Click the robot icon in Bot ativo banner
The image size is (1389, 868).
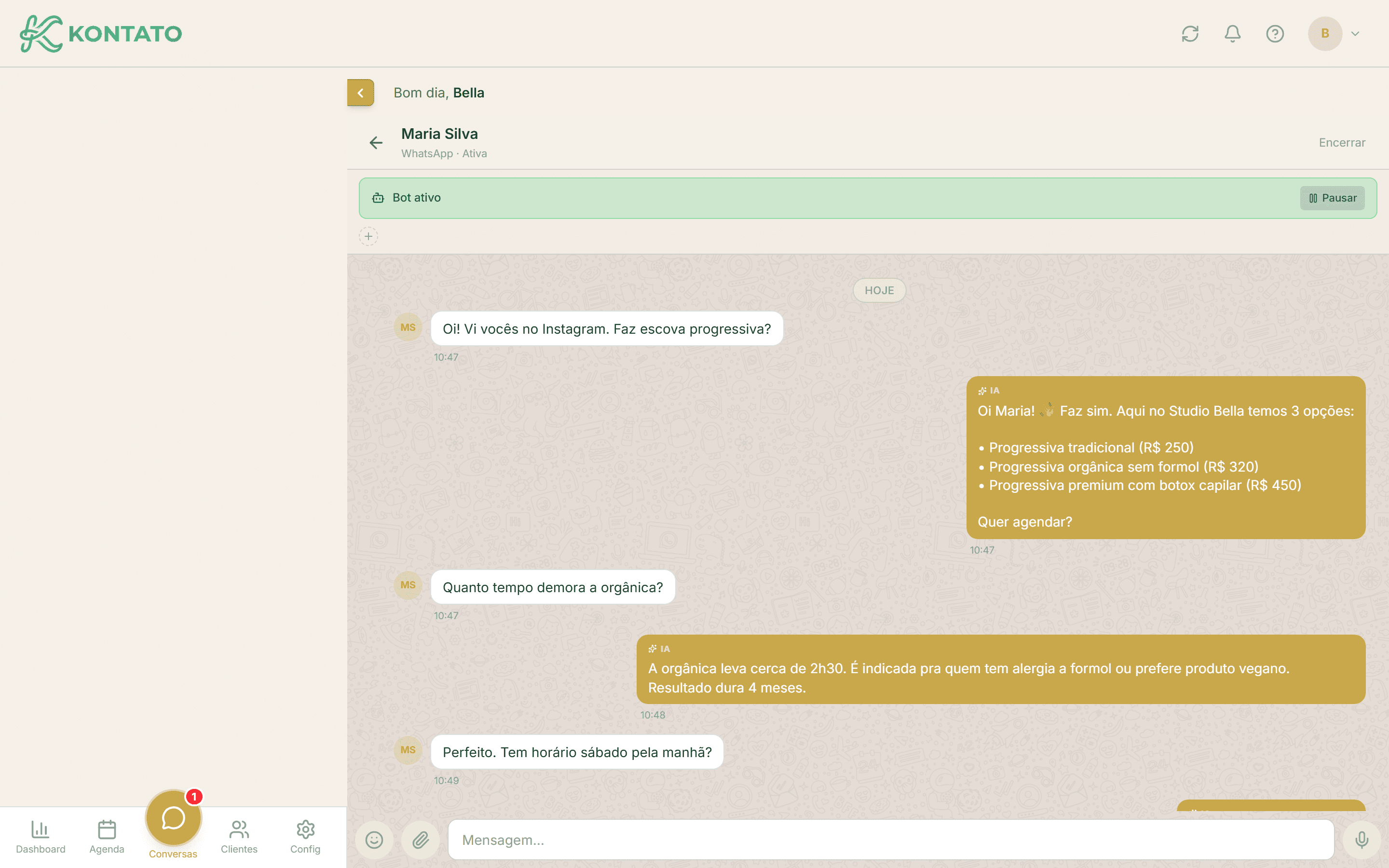pos(378,198)
